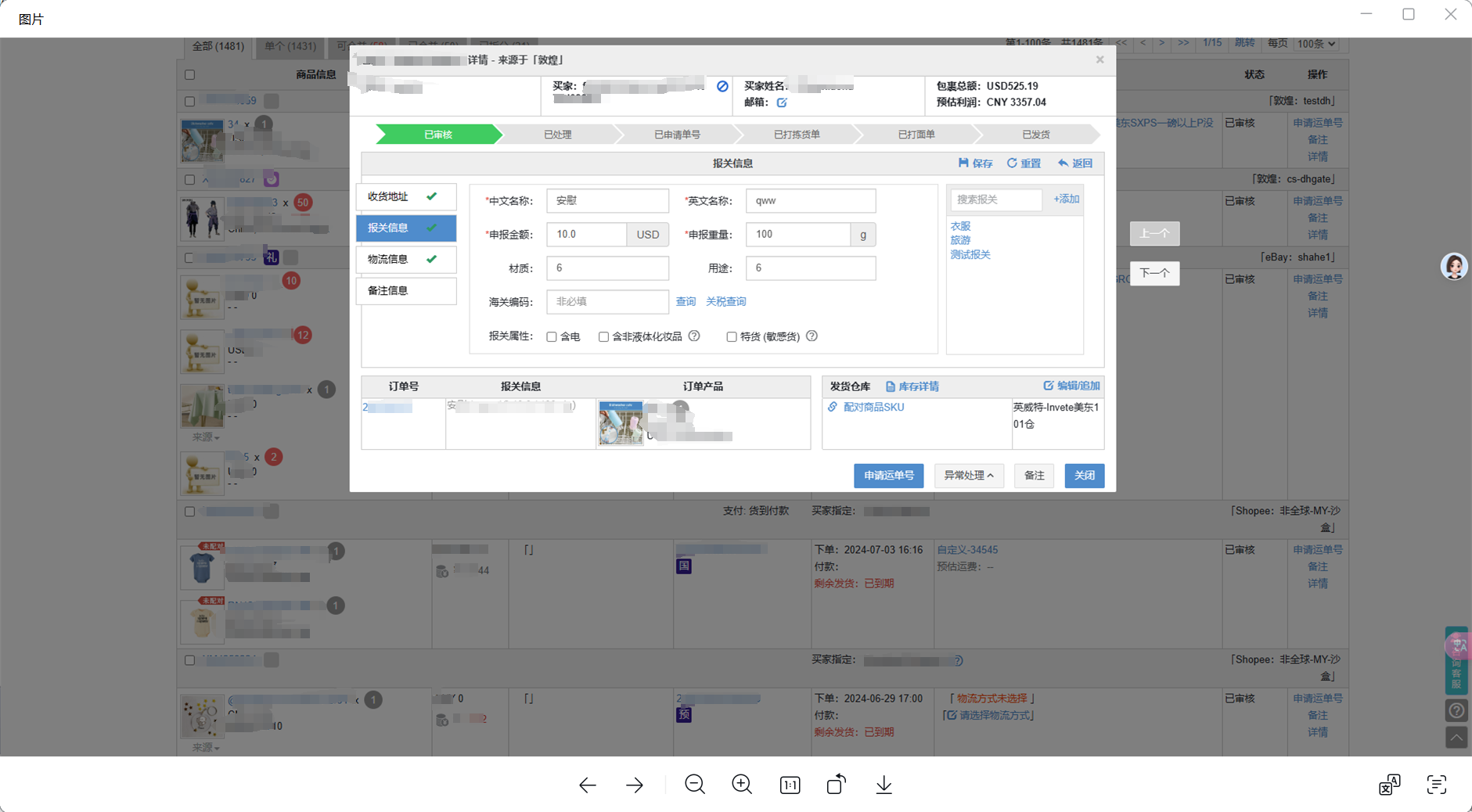The width and height of the screenshot is (1472, 812).
Task: Go to next order with 下一个
Action: (x=1154, y=273)
